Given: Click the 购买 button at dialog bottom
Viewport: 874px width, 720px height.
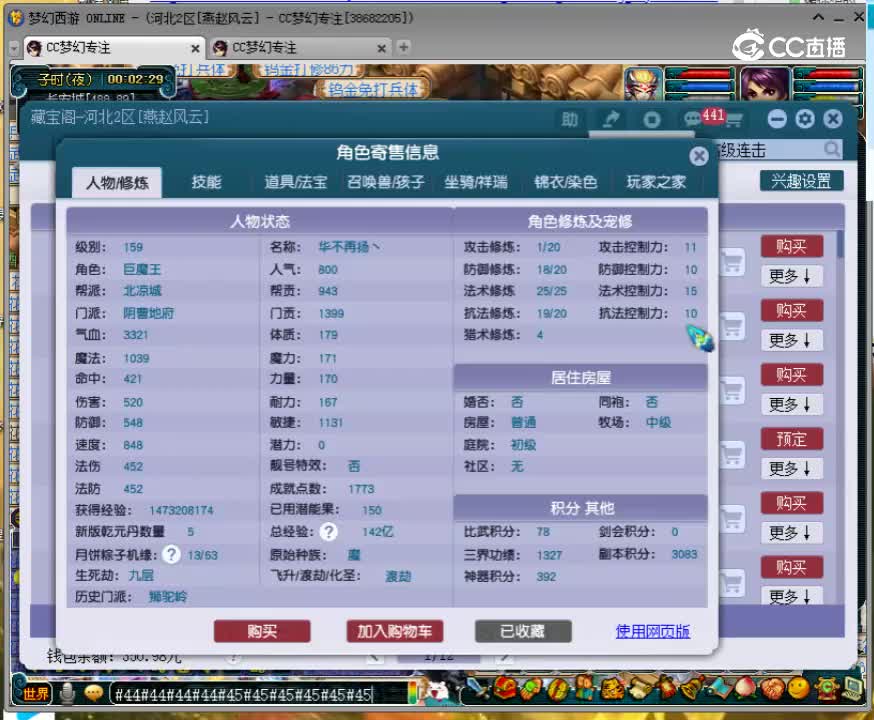Looking at the screenshot, I should click(262, 631).
